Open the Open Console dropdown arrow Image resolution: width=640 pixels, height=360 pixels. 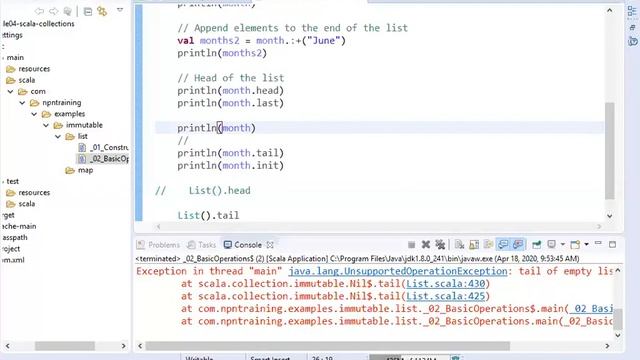tap(587, 244)
